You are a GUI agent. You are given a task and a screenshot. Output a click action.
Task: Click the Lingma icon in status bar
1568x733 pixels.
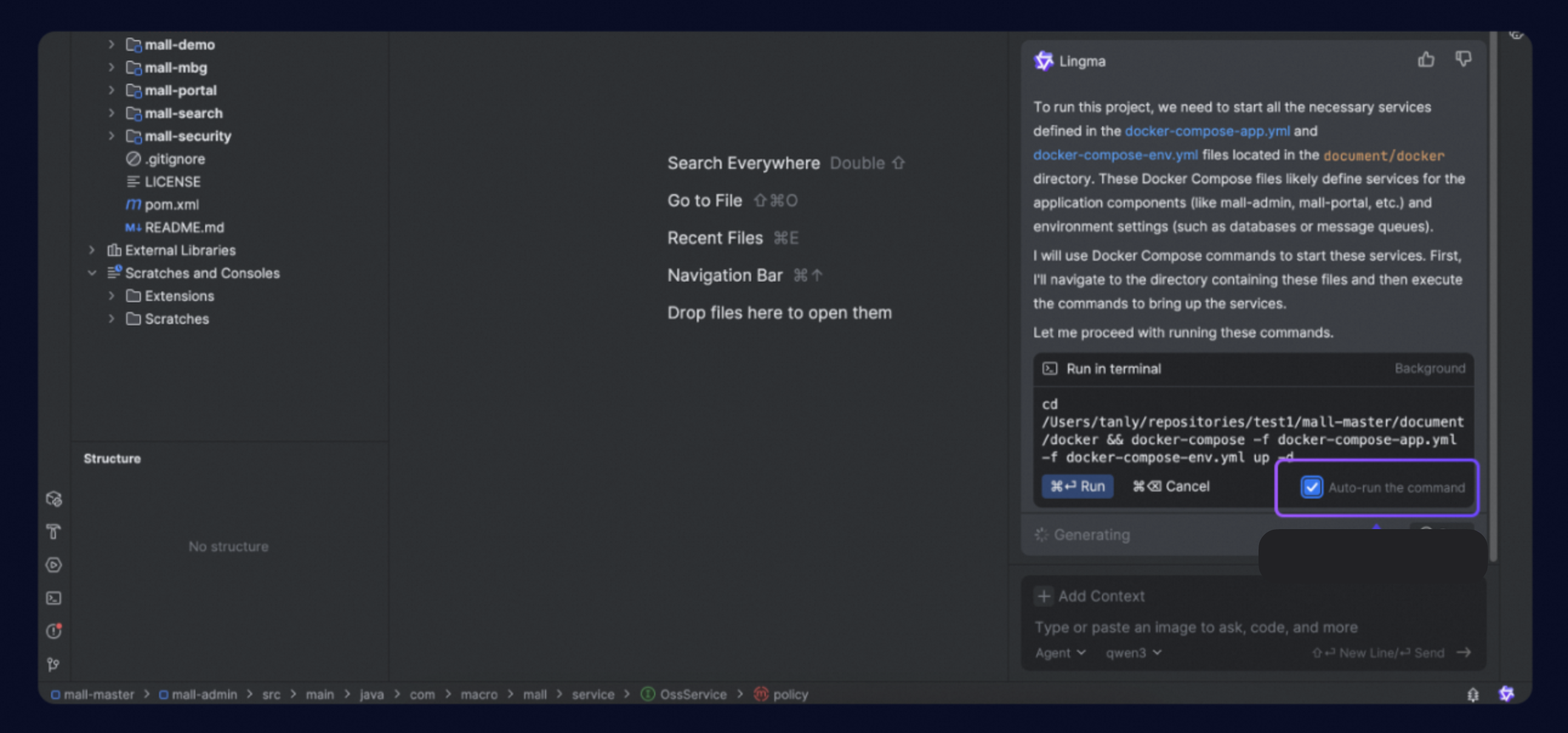[1506, 694]
